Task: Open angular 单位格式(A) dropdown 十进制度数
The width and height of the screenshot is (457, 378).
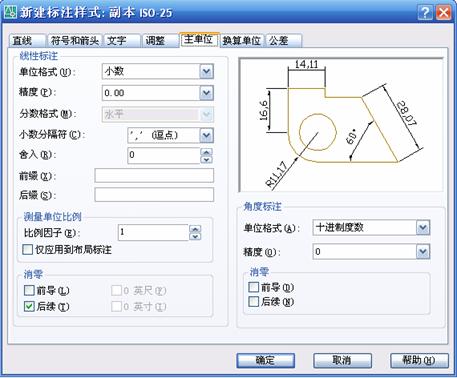Action: tap(423, 228)
